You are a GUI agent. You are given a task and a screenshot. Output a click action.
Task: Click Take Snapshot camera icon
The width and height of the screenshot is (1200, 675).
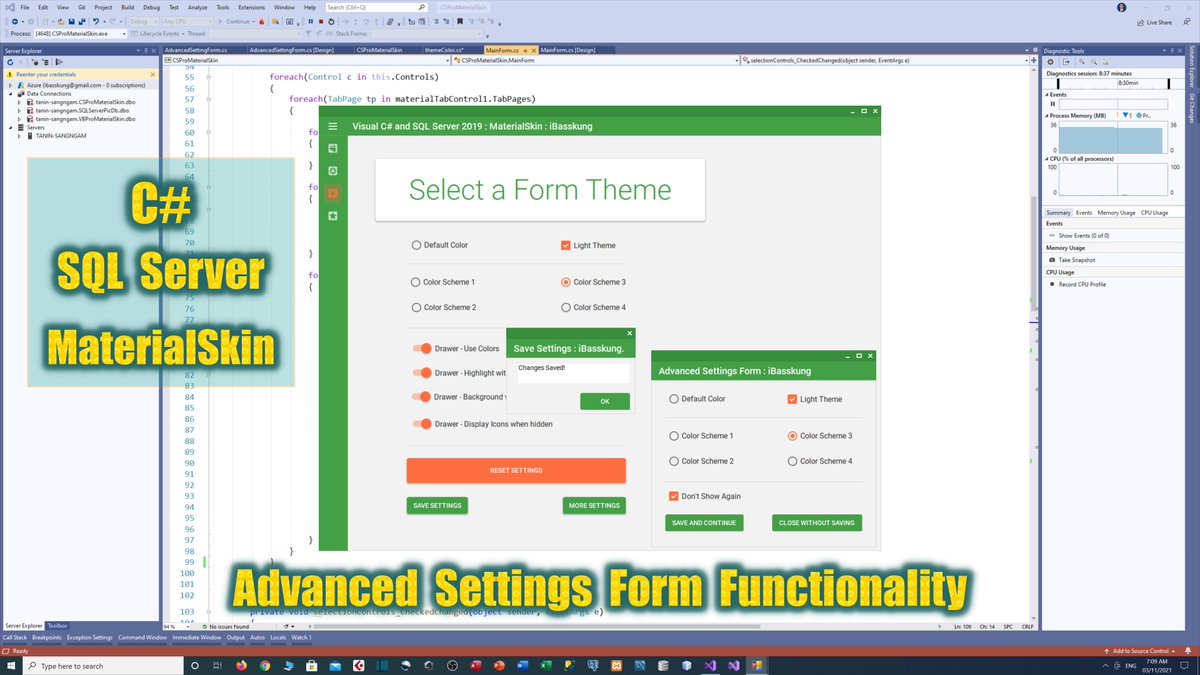click(x=1052, y=259)
